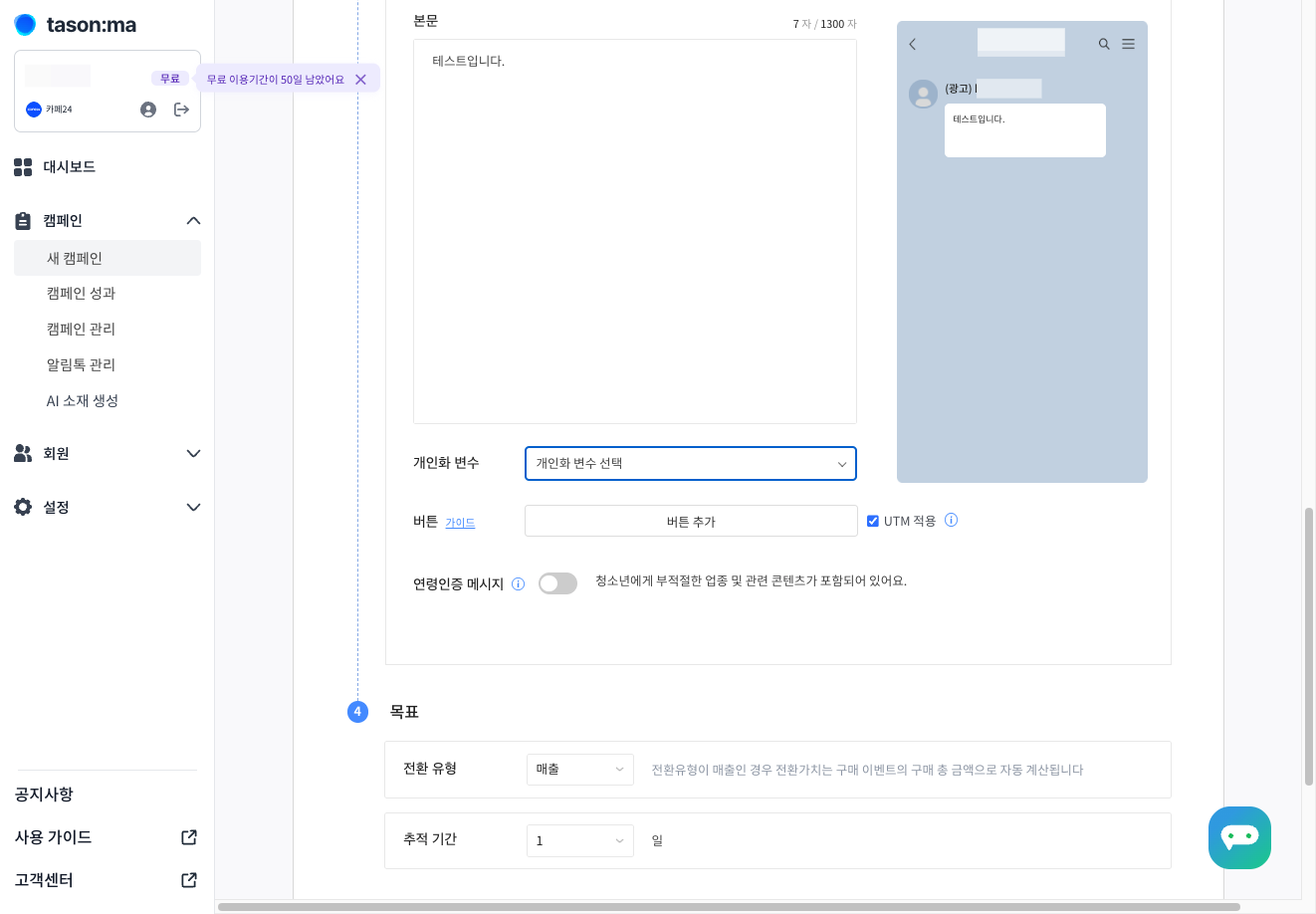Click the 대시보드 grid icon

point(23,167)
